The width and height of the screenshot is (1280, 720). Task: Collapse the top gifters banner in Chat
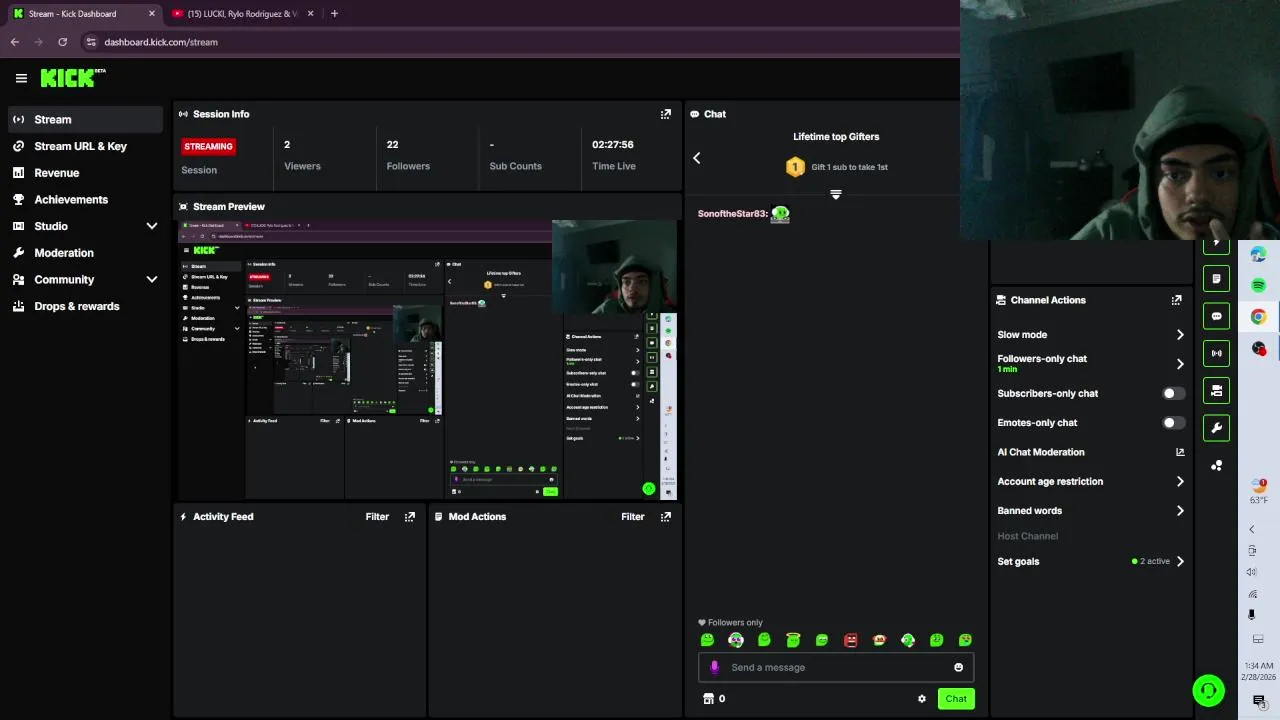(x=836, y=194)
